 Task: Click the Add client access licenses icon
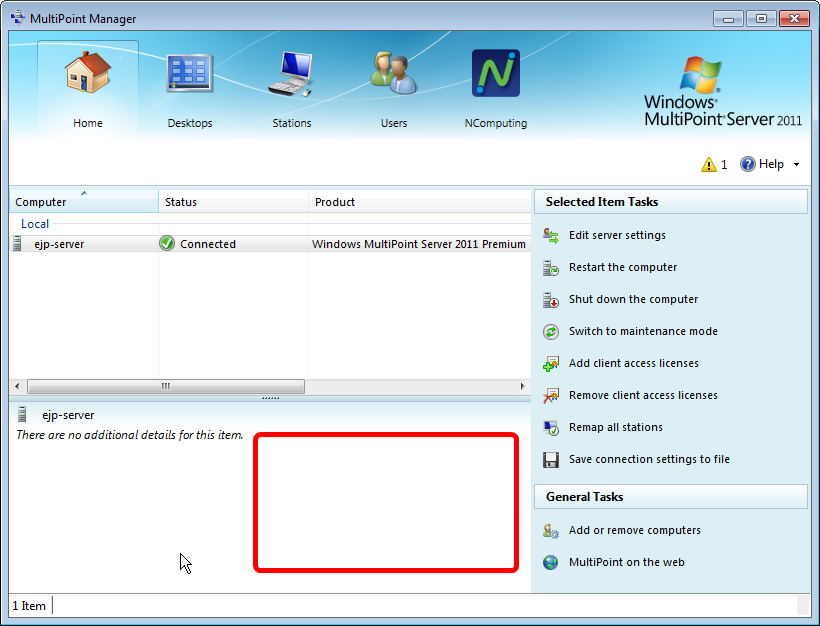coord(551,363)
